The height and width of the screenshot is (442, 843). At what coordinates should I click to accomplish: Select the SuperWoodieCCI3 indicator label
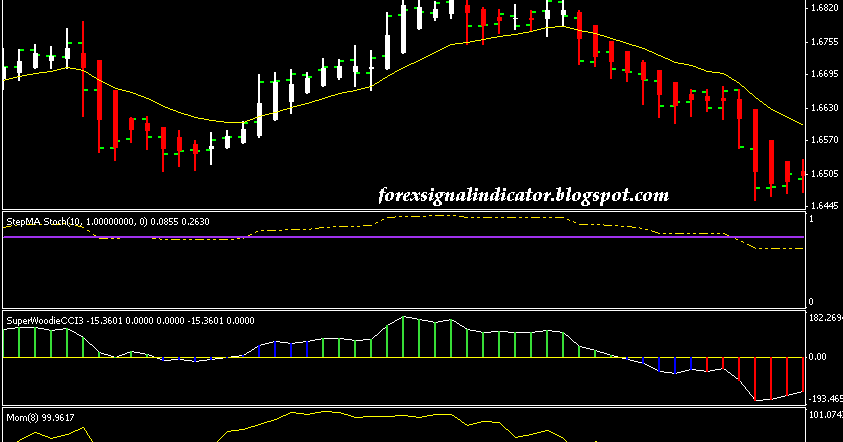coord(130,320)
